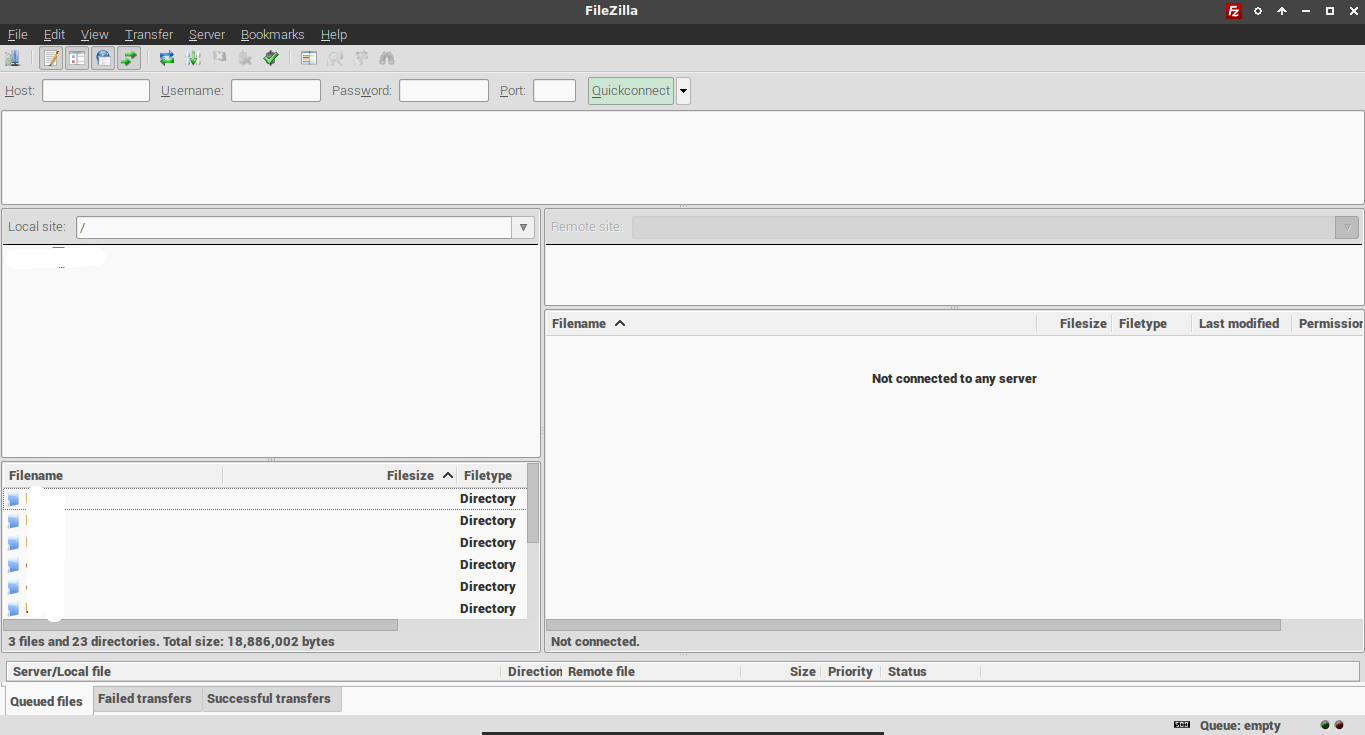Open the Transfer menu
1365x735 pixels.
point(148,35)
